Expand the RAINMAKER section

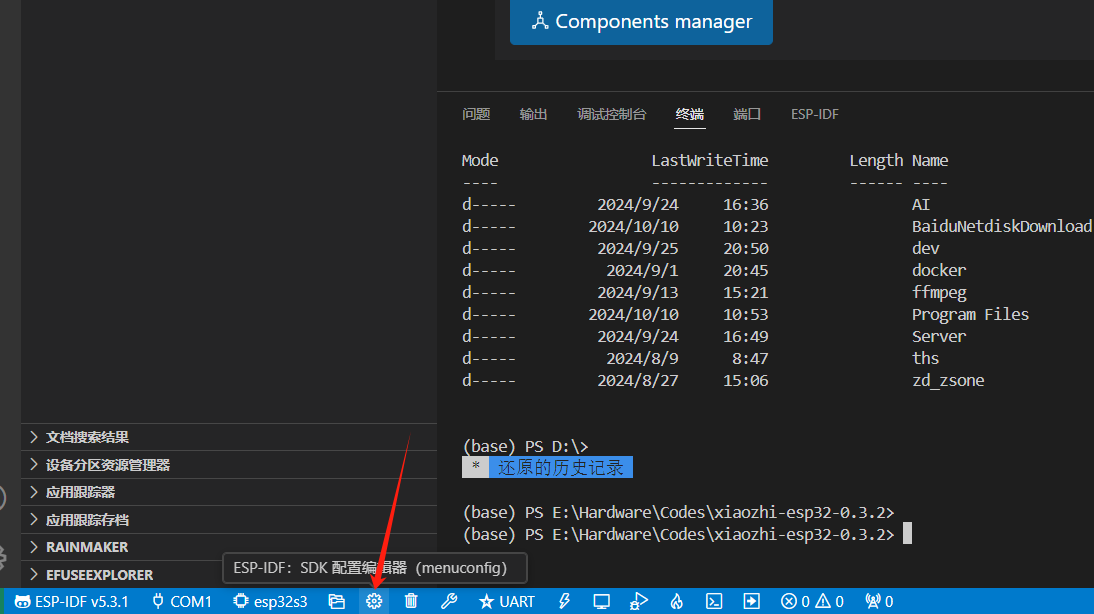coord(87,547)
